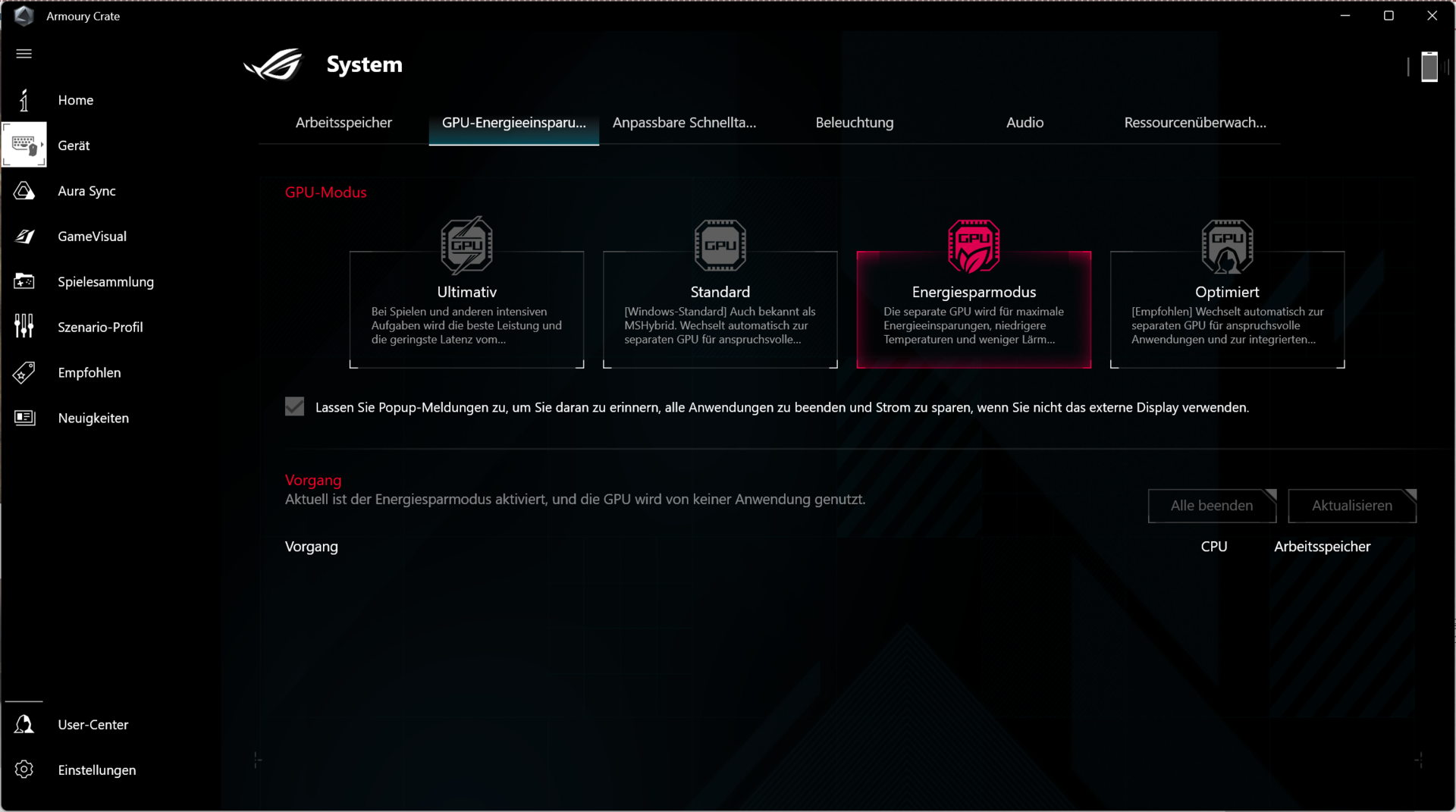Click the popup notifications description text
The height and width of the screenshot is (812, 1456).
pos(782,408)
